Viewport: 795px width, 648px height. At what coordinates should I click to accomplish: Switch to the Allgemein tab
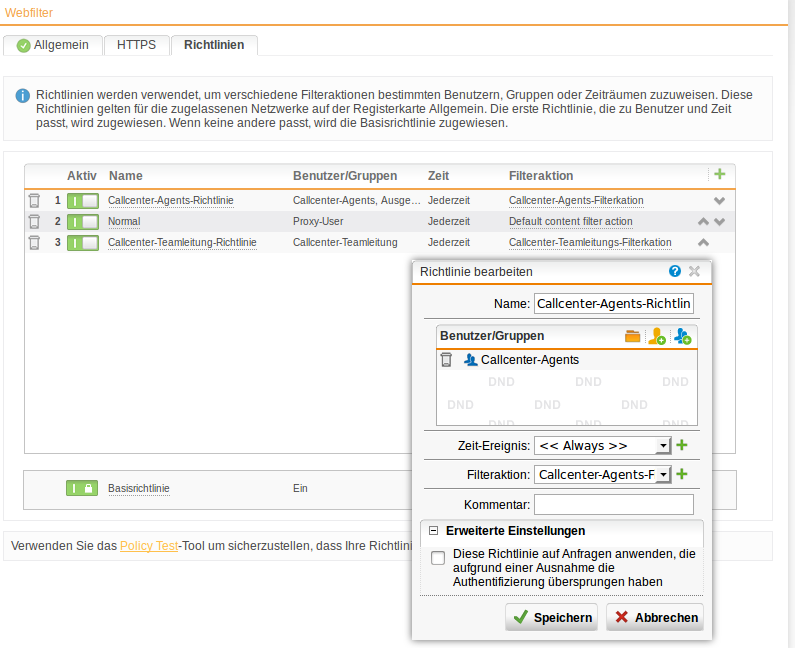click(53, 45)
